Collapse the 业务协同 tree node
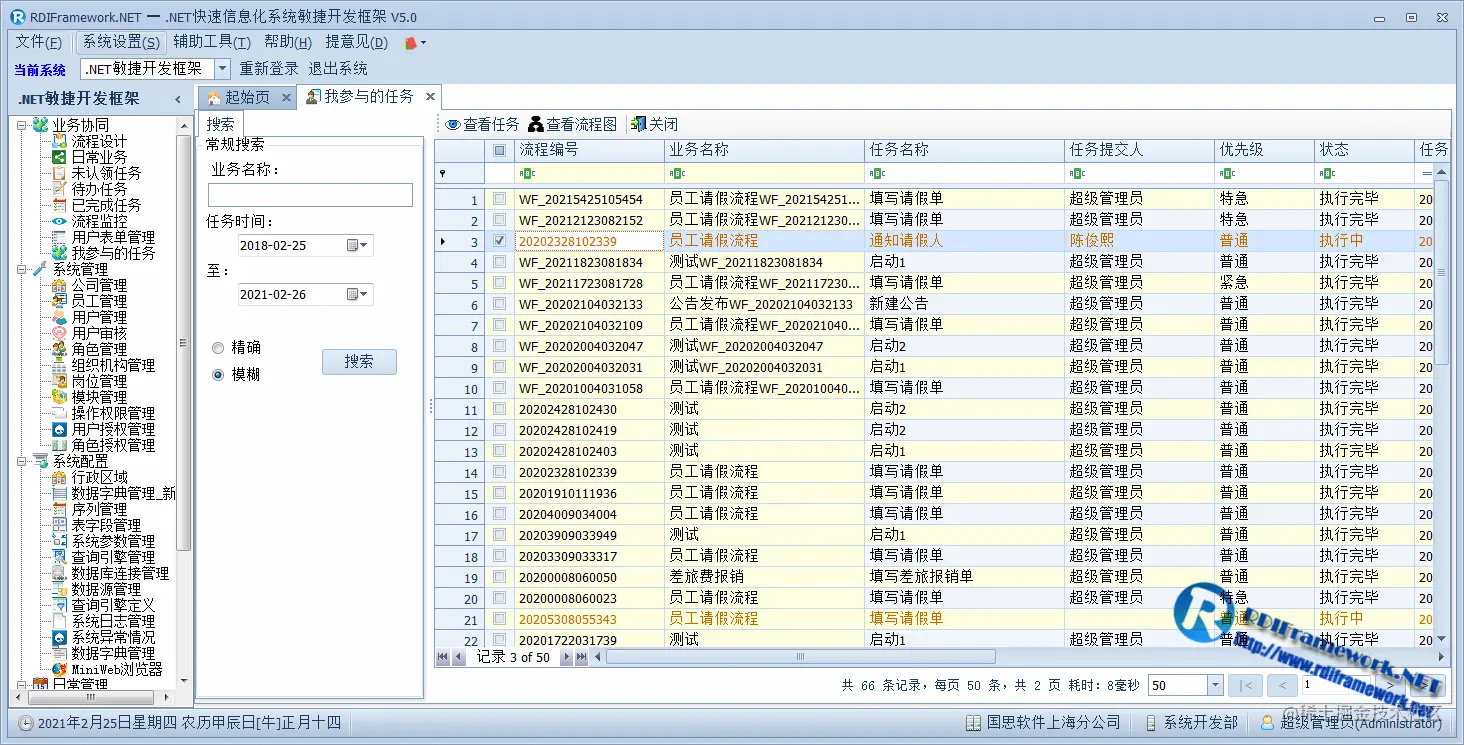The image size is (1464, 745). coord(21,125)
